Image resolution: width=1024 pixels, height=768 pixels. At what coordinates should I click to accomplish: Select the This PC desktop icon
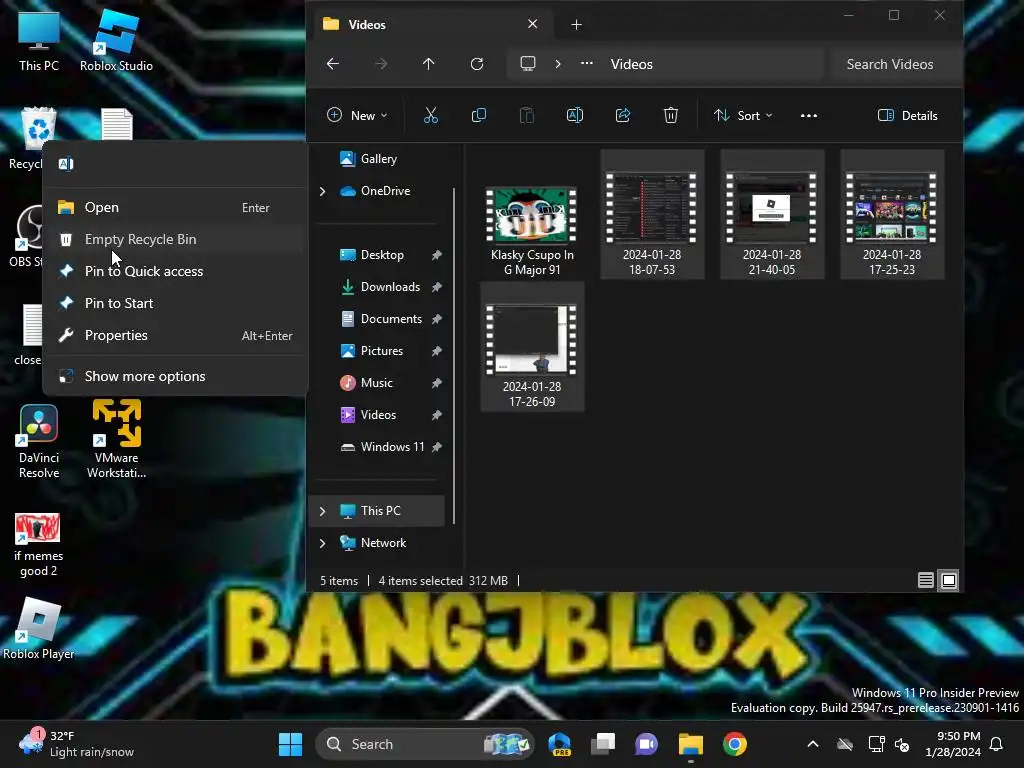tap(39, 40)
